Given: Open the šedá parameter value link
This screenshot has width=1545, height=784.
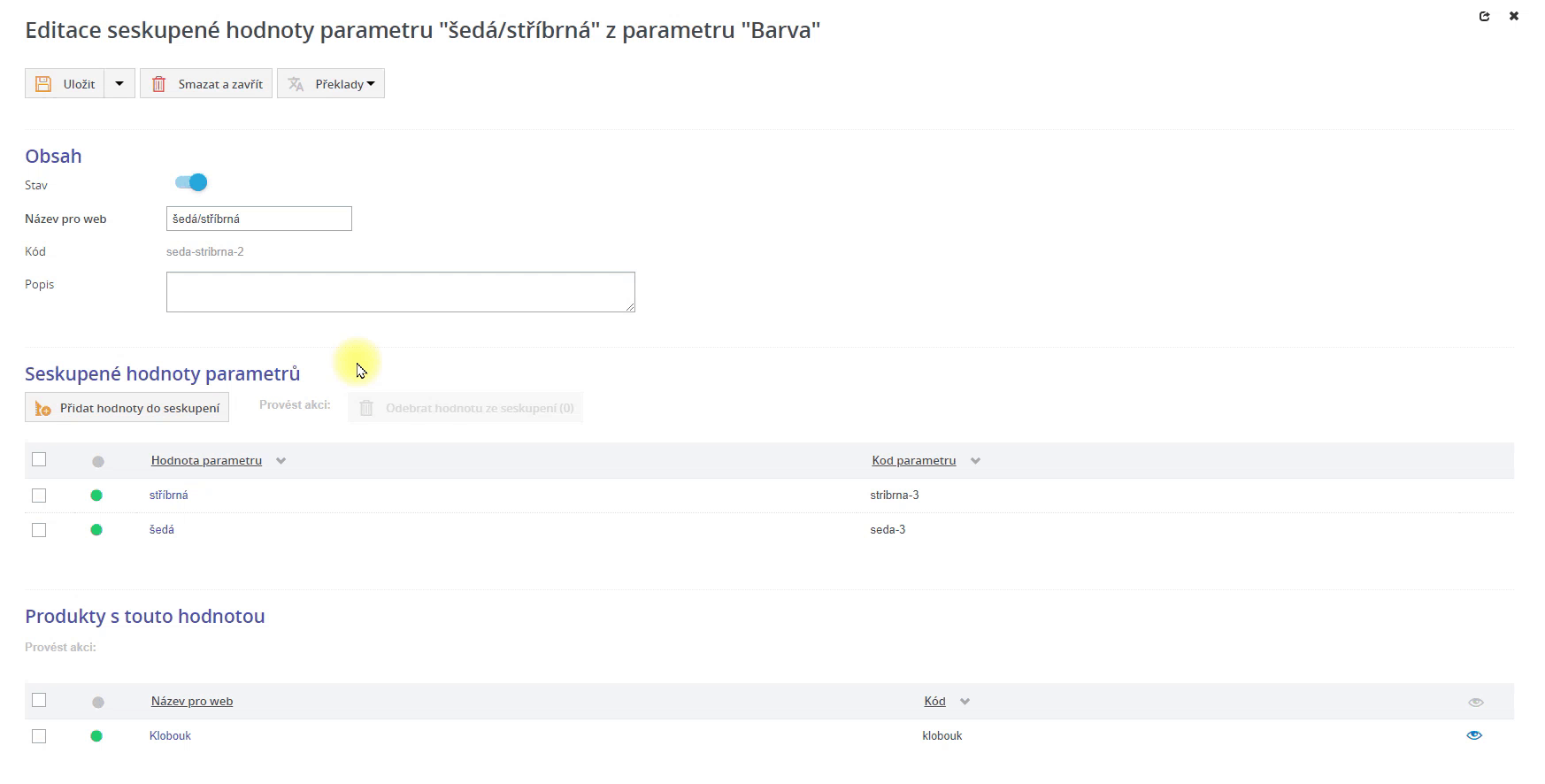Looking at the screenshot, I should [x=162, y=530].
